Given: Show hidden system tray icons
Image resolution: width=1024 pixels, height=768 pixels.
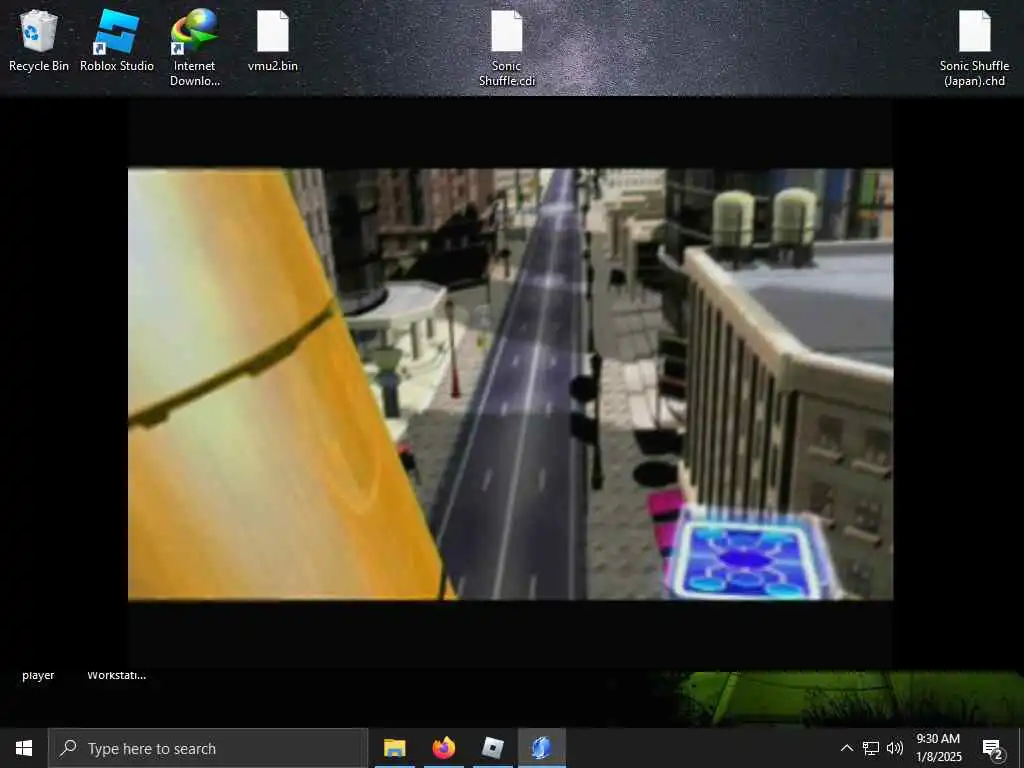Looking at the screenshot, I should click(x=846, y=748).
